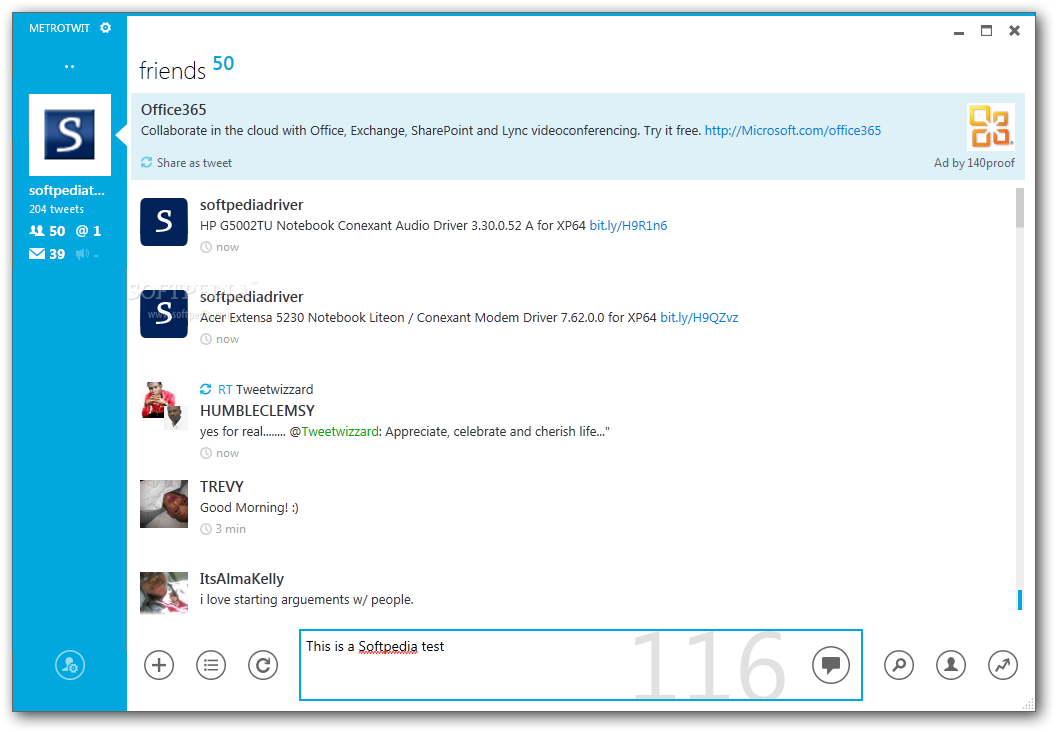This screenshot has width=1056, height=732.
Task: Click the i love starting arguements tweet text
Action: click(x=306, y=600)
